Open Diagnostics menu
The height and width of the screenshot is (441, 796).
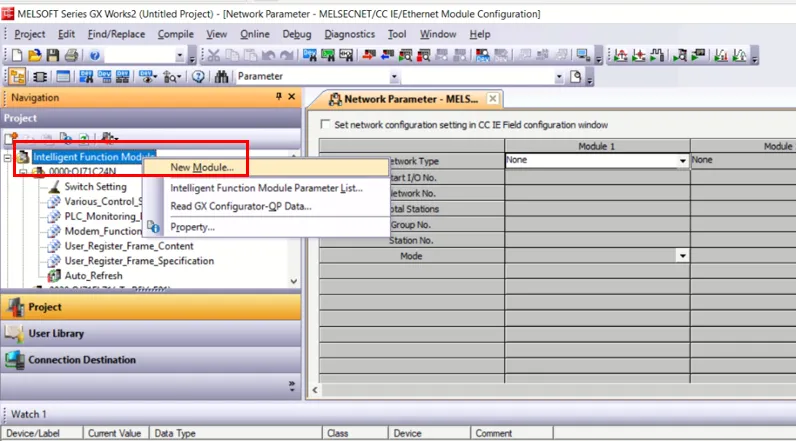click(x=349, y=34)
